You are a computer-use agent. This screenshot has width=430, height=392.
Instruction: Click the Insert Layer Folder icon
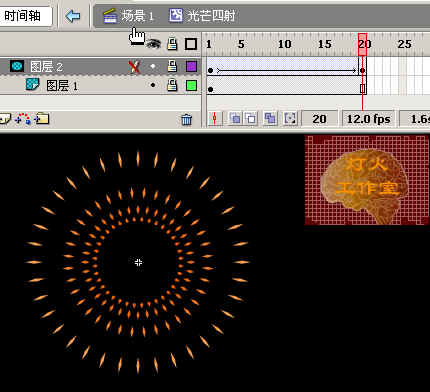click(42, 118)
